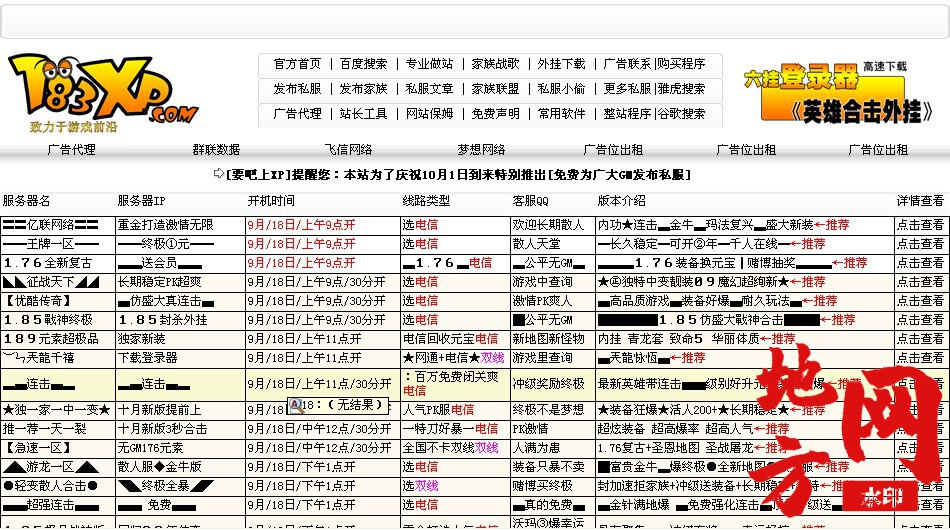Click server IP 长期稳定PK超爽
Screen dimensions: 950x530
159,282
